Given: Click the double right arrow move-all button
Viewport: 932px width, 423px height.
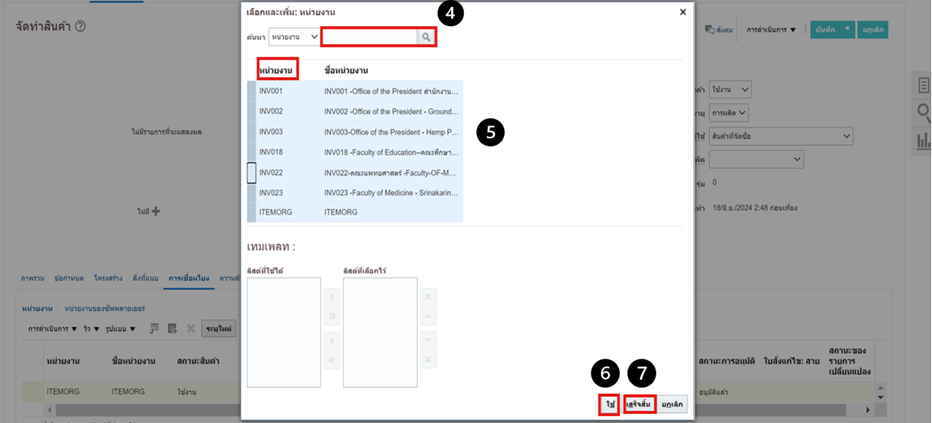Looking at the screenshot, I should click(x=330, y=317).
